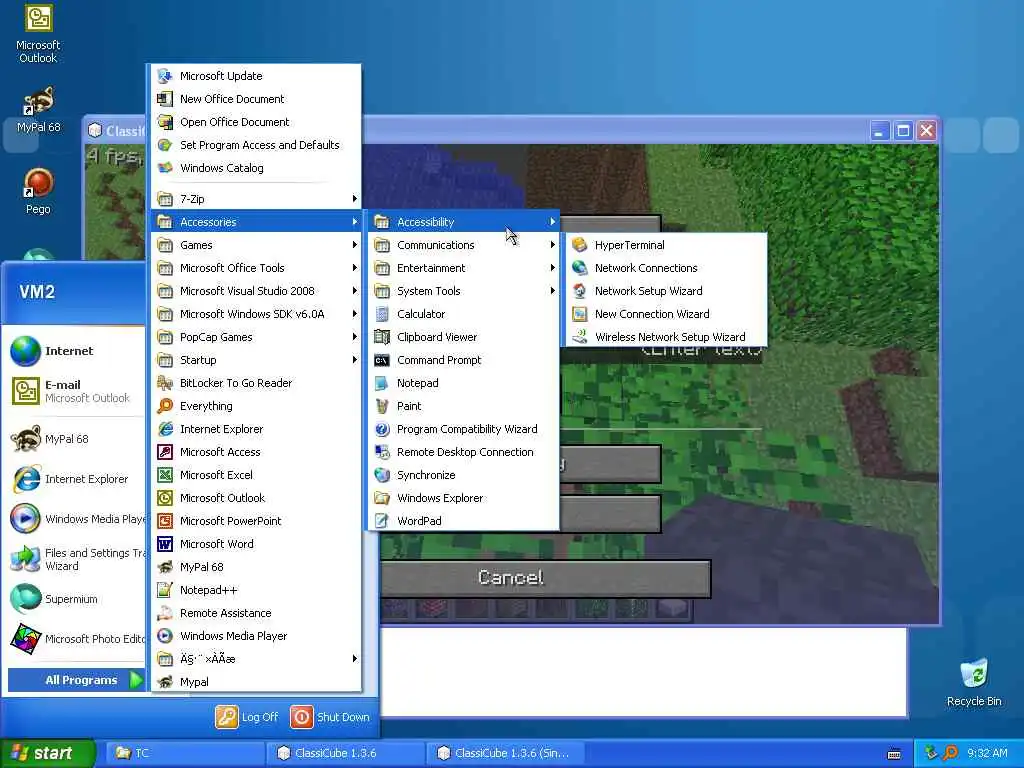Expand System Tools submenu
1024x768 pixels.
click(x=464, y=291)
